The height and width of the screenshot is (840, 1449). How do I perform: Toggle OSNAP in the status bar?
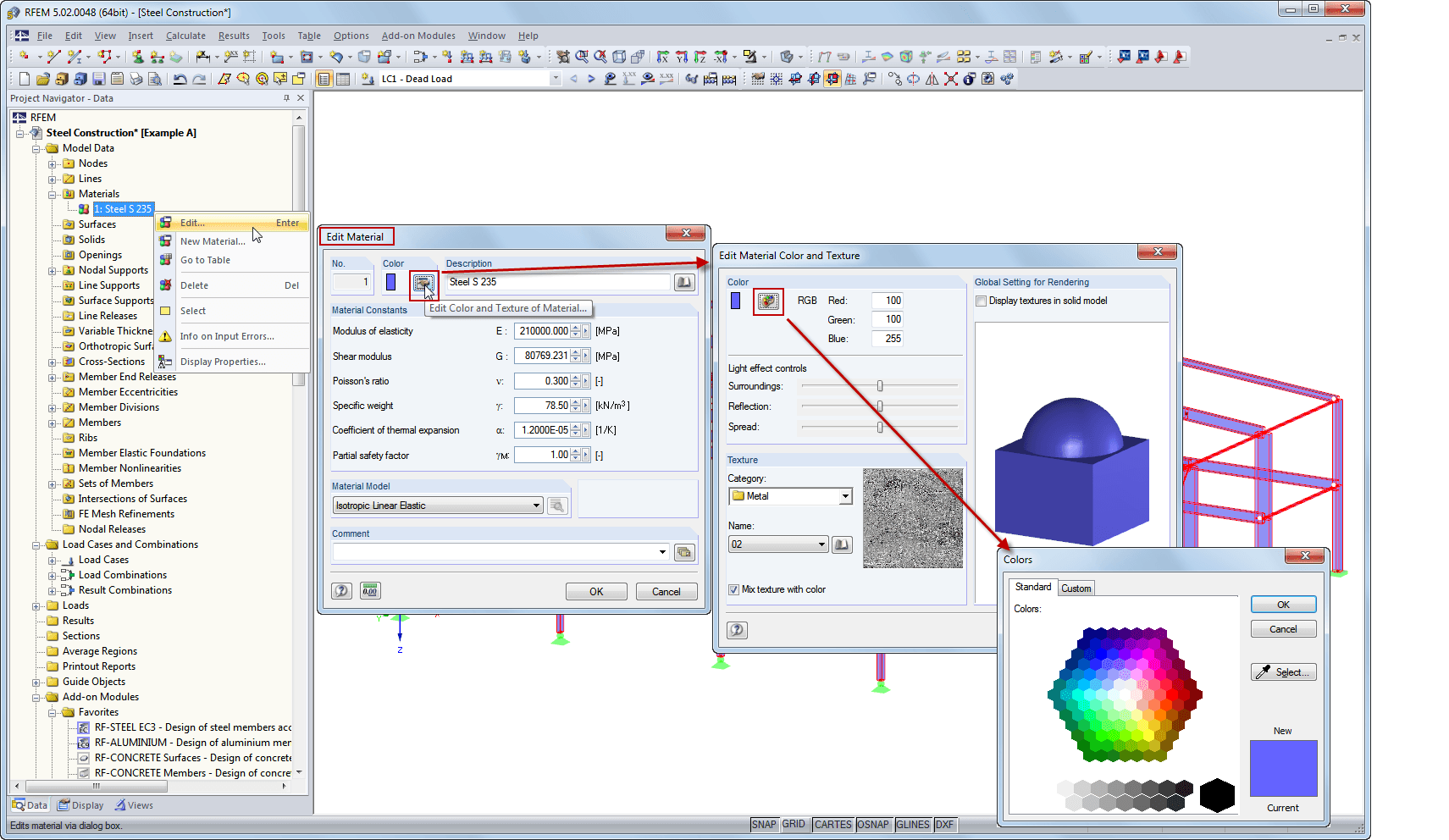[873, 825]
